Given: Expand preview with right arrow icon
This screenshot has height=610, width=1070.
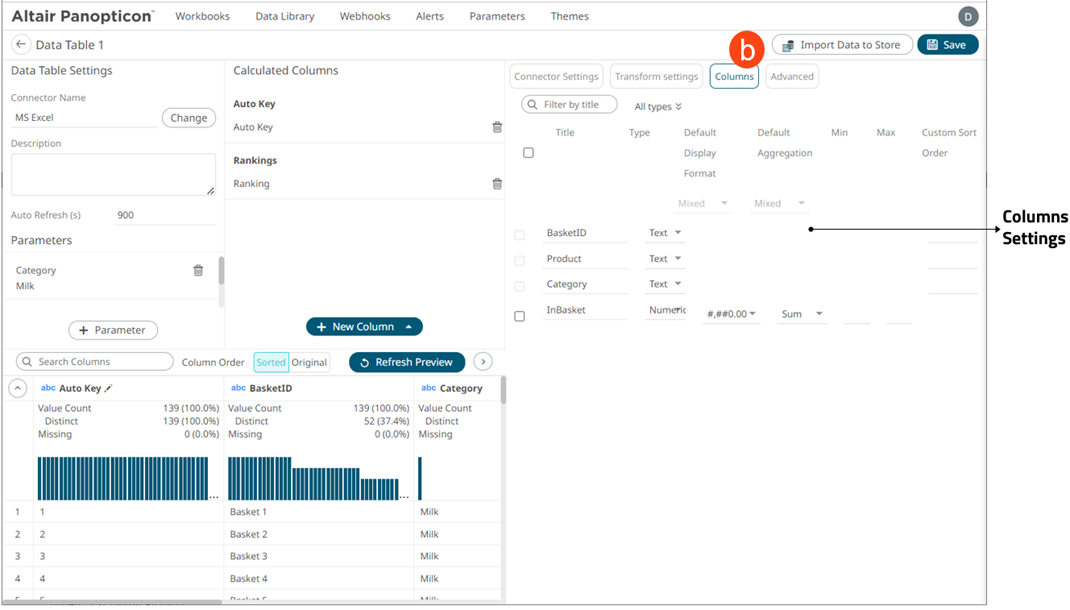Looking at the screenshot, I should tap(482, 362).
